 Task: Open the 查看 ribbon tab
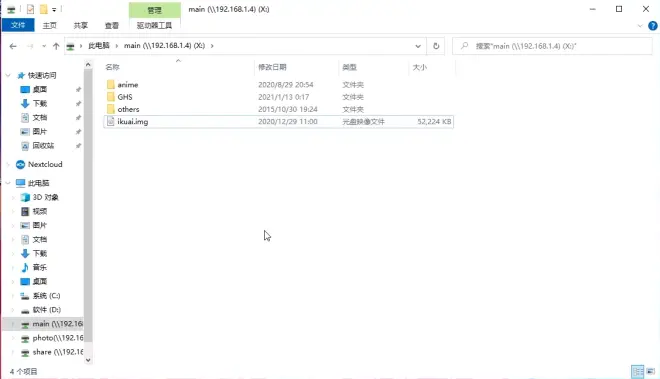pos(112,25)
